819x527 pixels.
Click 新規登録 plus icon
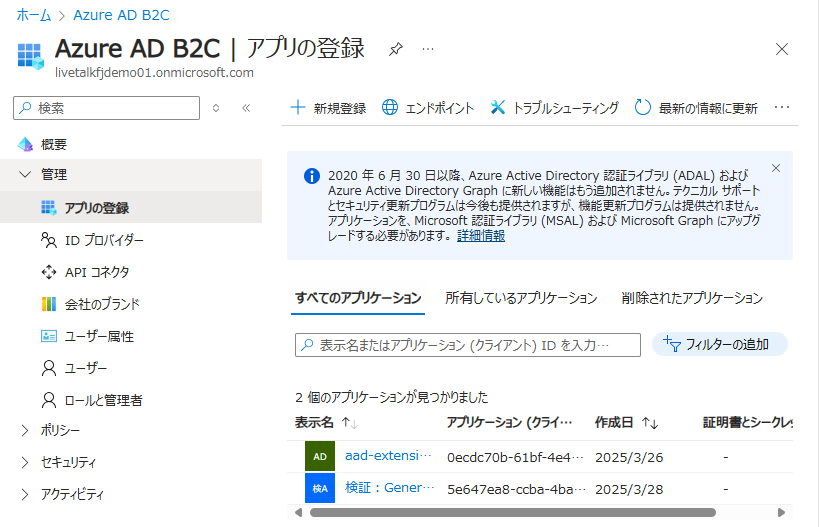pyautogui.click(x=298, y=108)
